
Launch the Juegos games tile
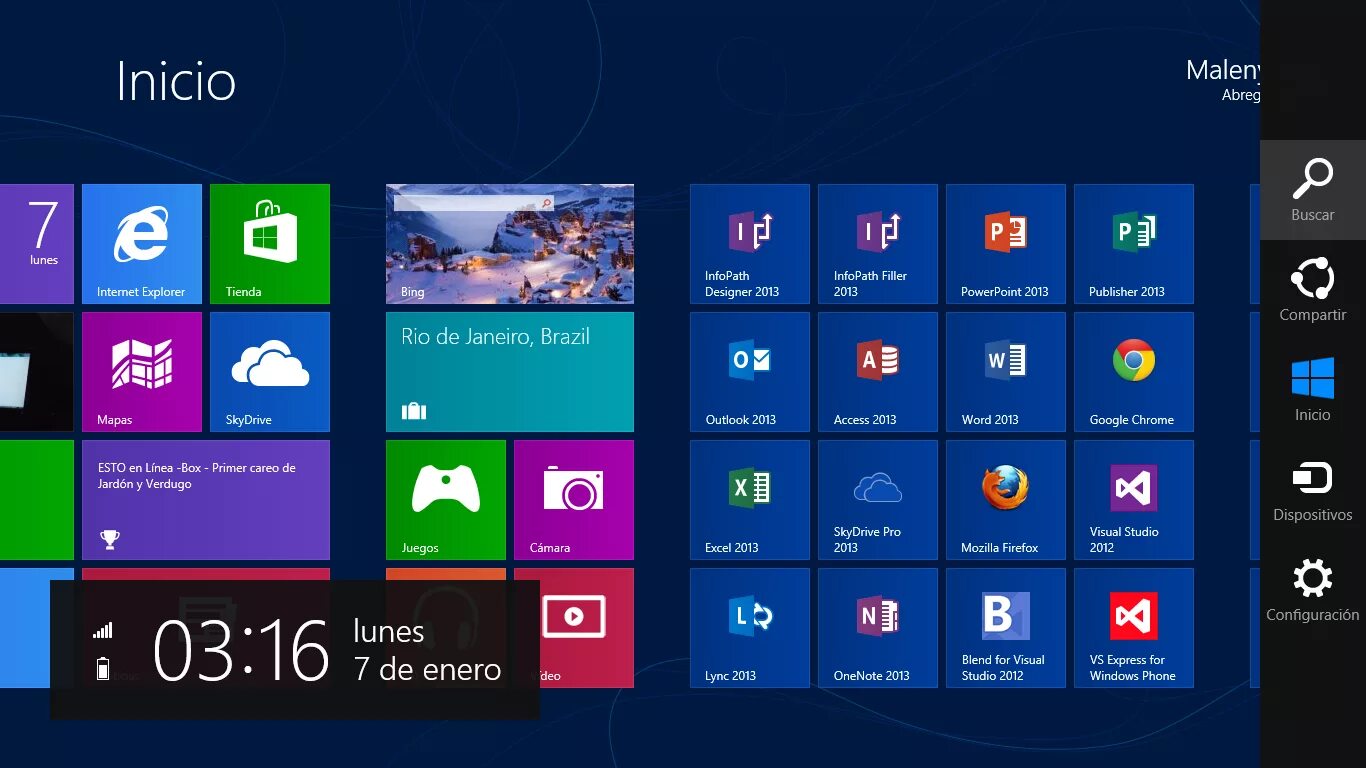coord(446,500)
